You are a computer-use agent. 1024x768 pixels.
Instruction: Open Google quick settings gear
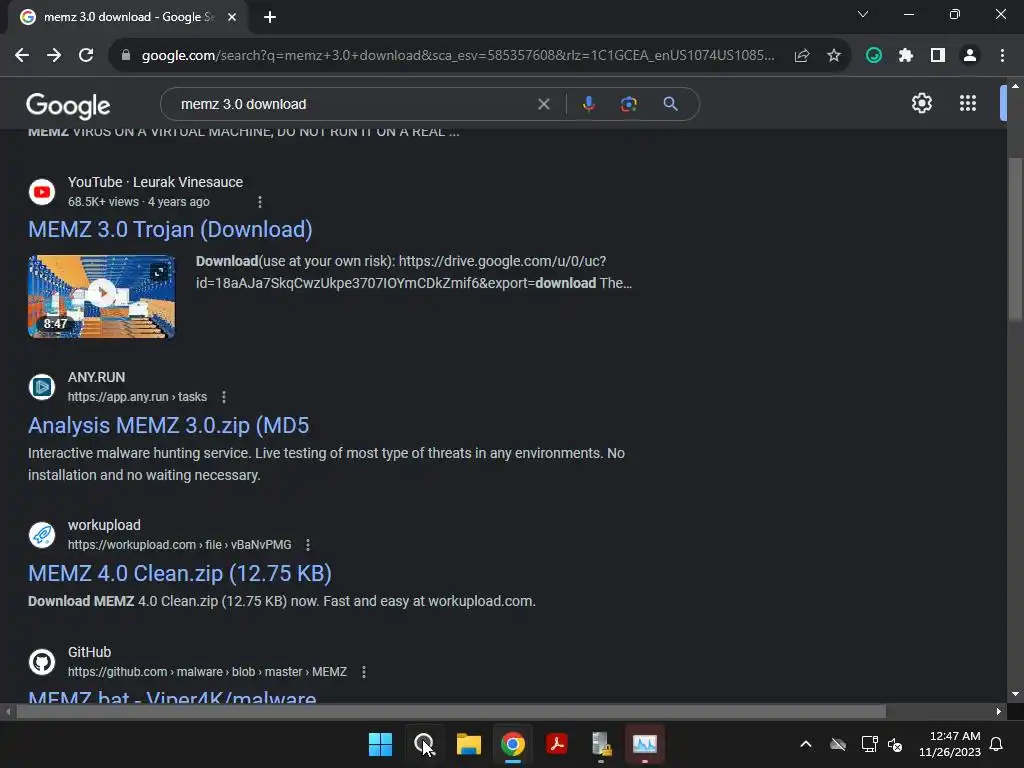(921, 103)
